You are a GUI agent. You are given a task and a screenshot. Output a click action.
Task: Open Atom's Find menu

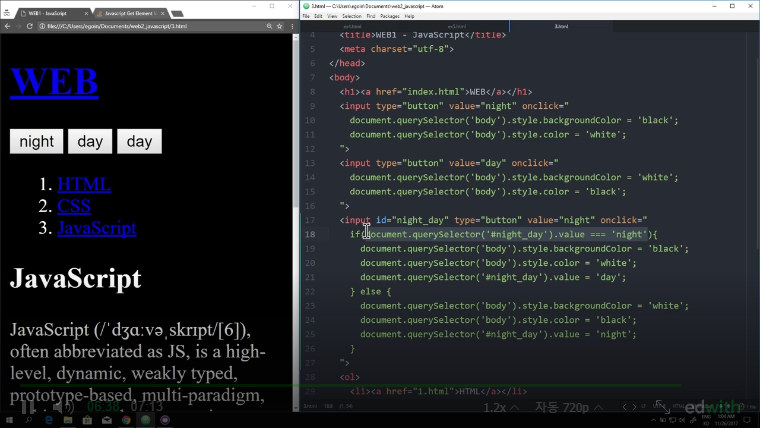[371, 16]
